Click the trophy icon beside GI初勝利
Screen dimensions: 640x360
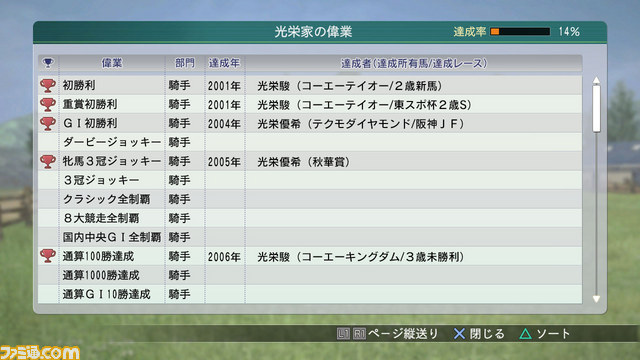[x=48, y=123]
